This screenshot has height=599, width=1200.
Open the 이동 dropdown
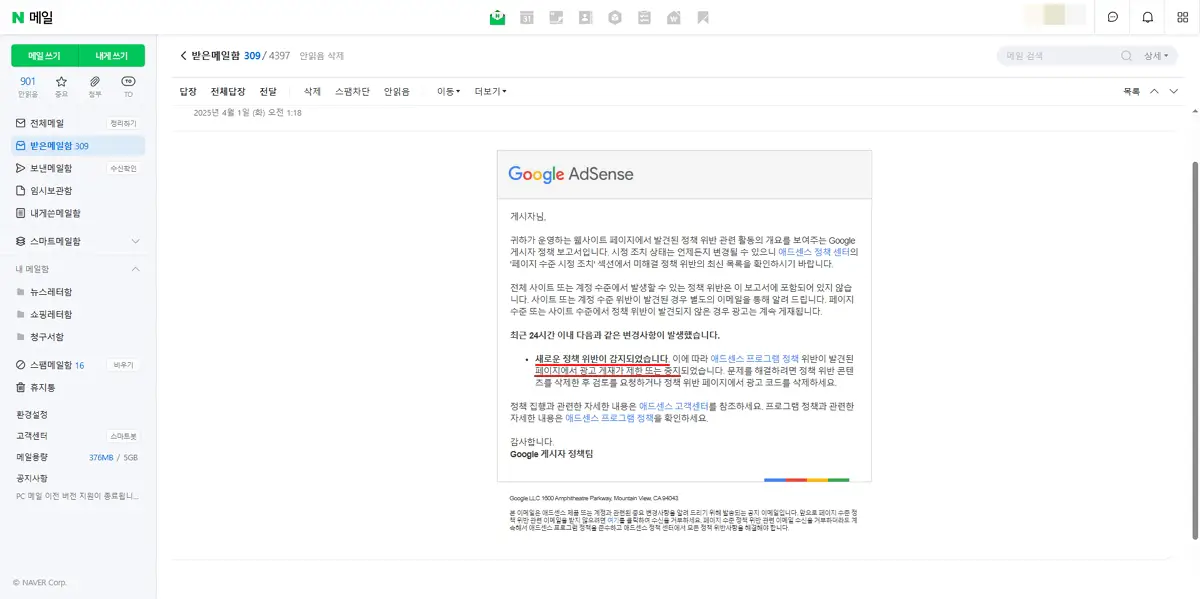(x=448, y=91)
